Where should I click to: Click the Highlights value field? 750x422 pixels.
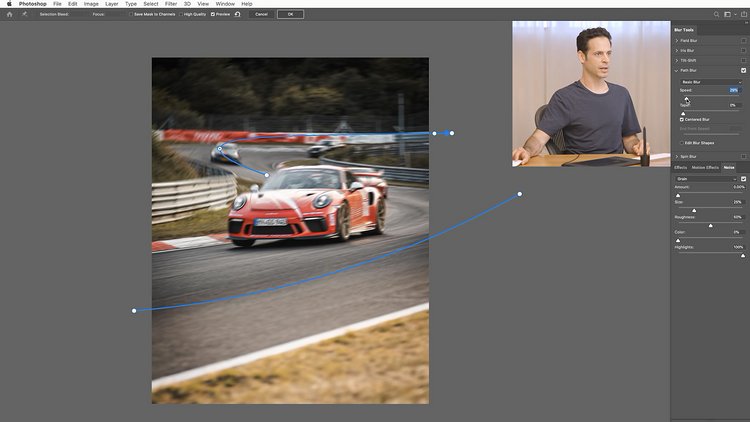point(738,247)
